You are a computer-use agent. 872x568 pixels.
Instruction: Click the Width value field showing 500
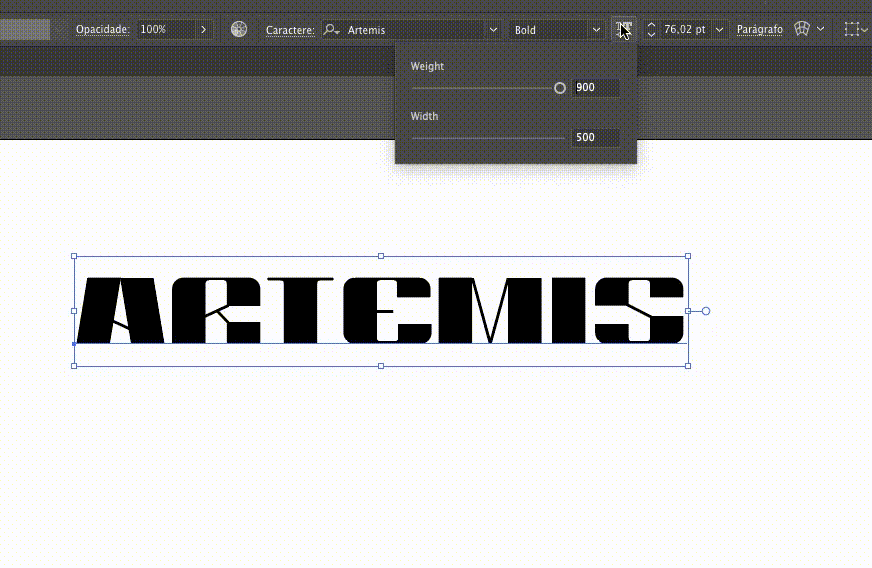[596, 137]
